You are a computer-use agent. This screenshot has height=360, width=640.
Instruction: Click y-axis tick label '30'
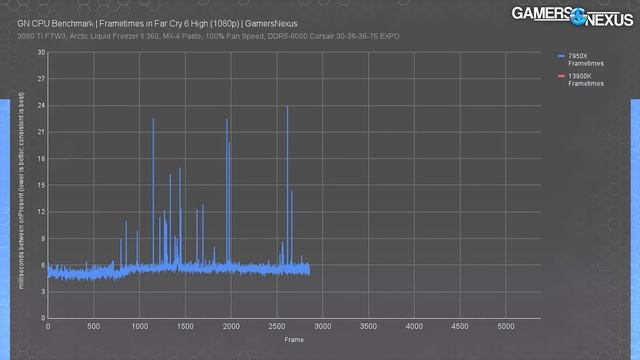click(x=41, y=52)
